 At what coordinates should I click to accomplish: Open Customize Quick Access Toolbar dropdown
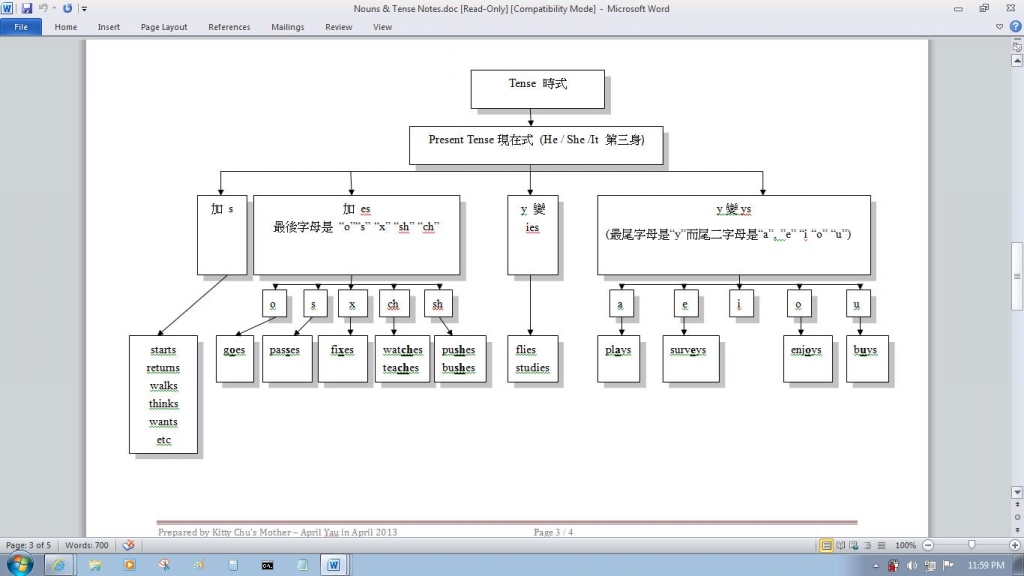(84, 8)
